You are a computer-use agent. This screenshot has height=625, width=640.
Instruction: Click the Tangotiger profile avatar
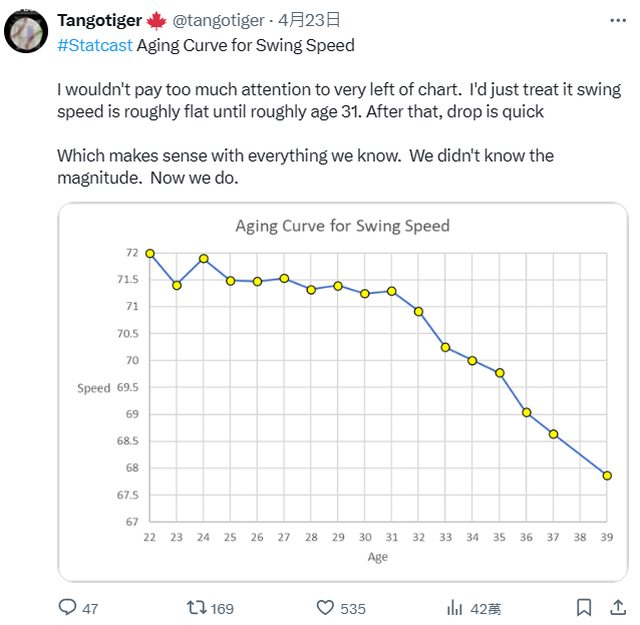click(27, 32)
